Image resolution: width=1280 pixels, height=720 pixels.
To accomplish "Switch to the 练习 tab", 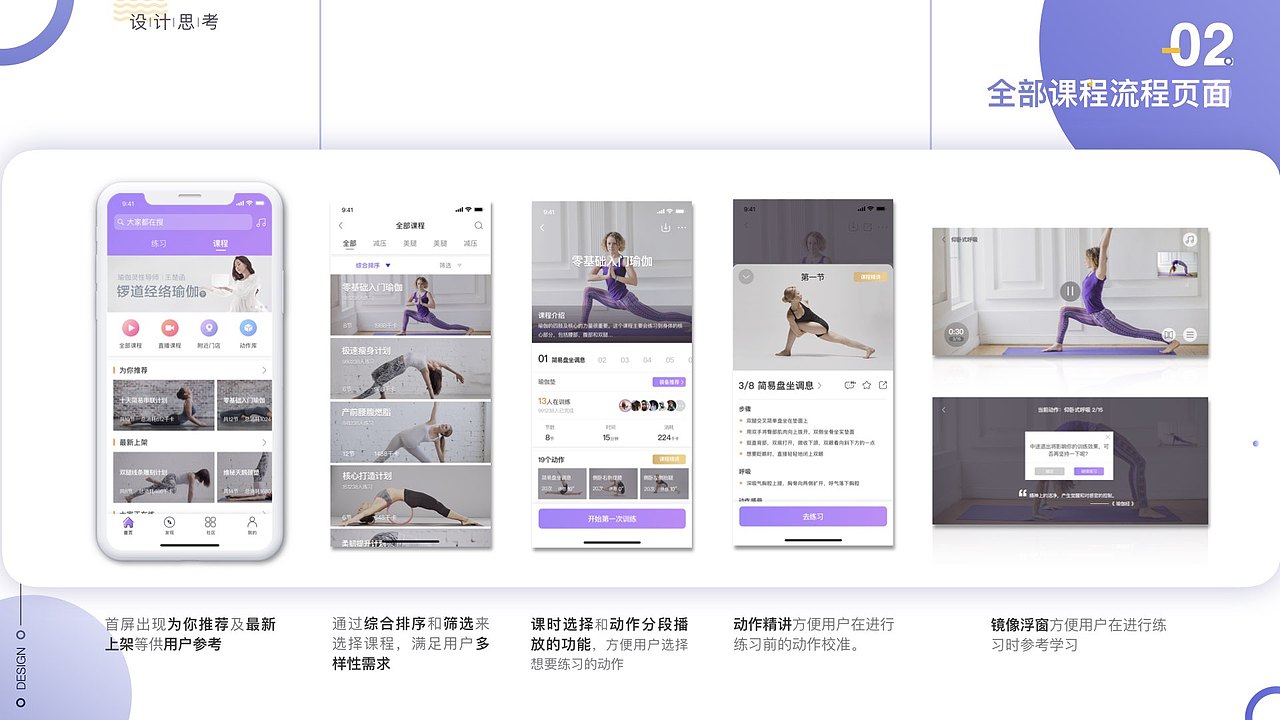I will [x=159, y=244].
